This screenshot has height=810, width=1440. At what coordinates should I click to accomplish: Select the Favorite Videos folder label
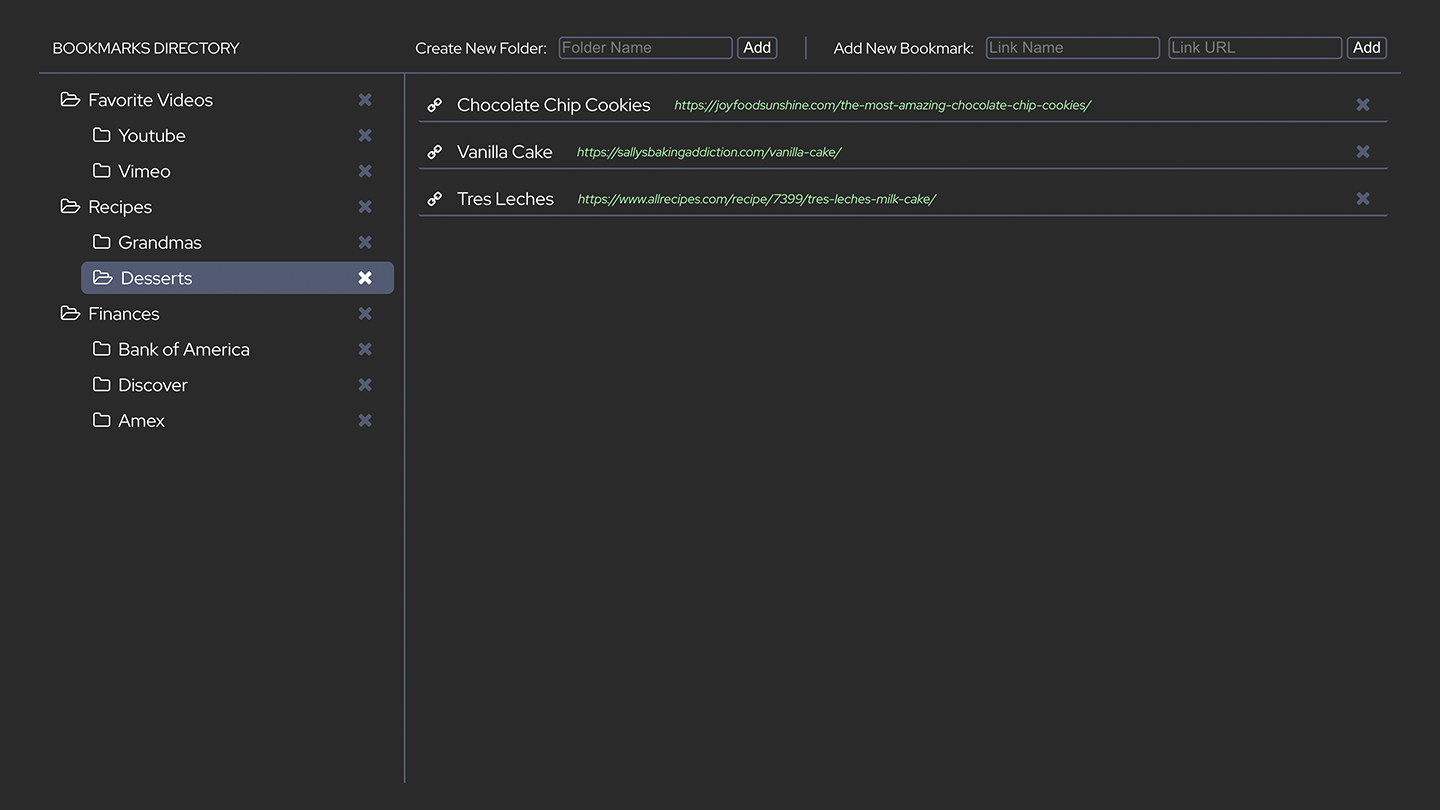point(150,100)
